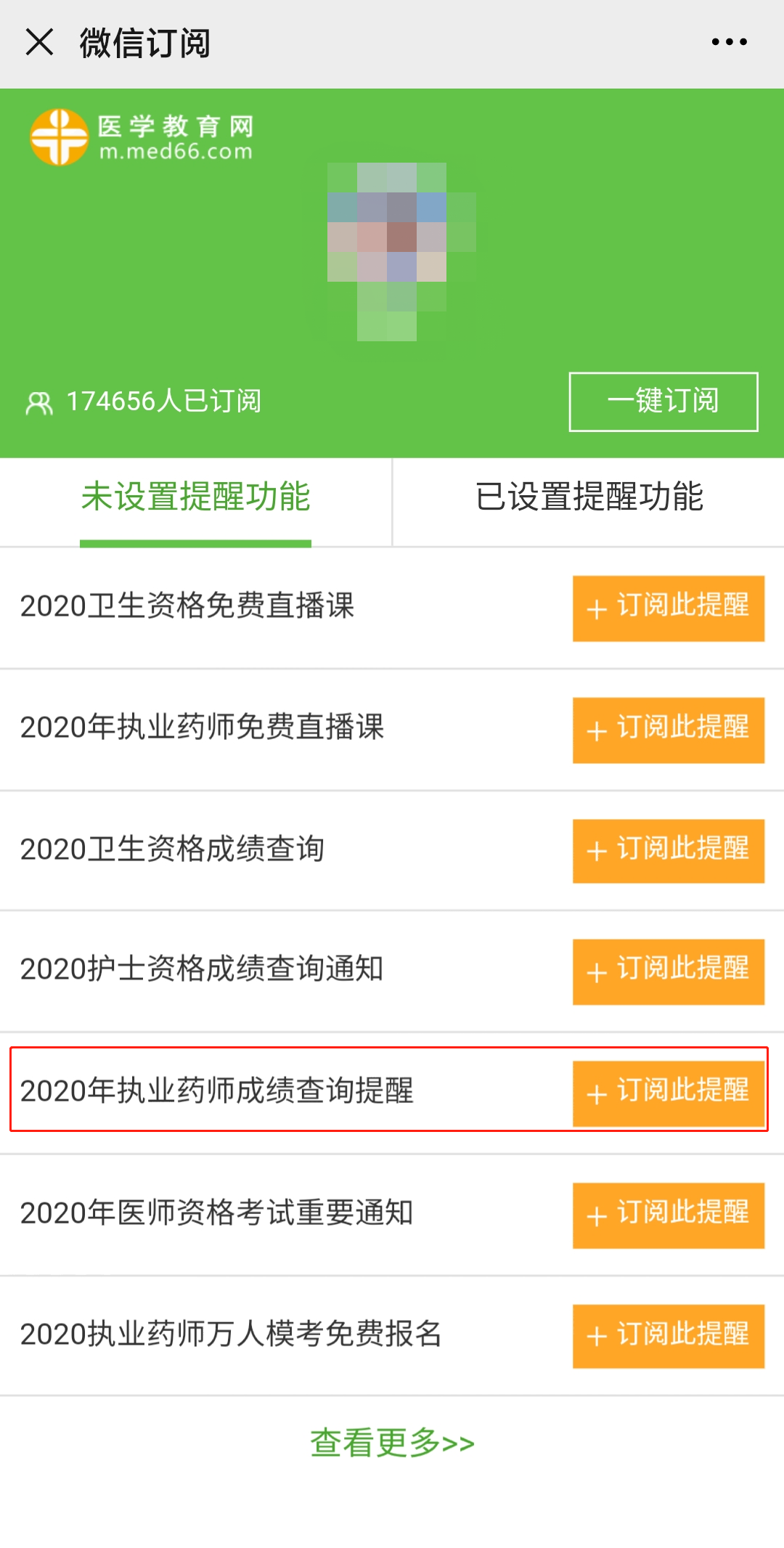Image resolution: width=784 pixels, height=1548 pixels.
Task: Switch to 未设置提醒功能 tab
Action: click(195, 498)
